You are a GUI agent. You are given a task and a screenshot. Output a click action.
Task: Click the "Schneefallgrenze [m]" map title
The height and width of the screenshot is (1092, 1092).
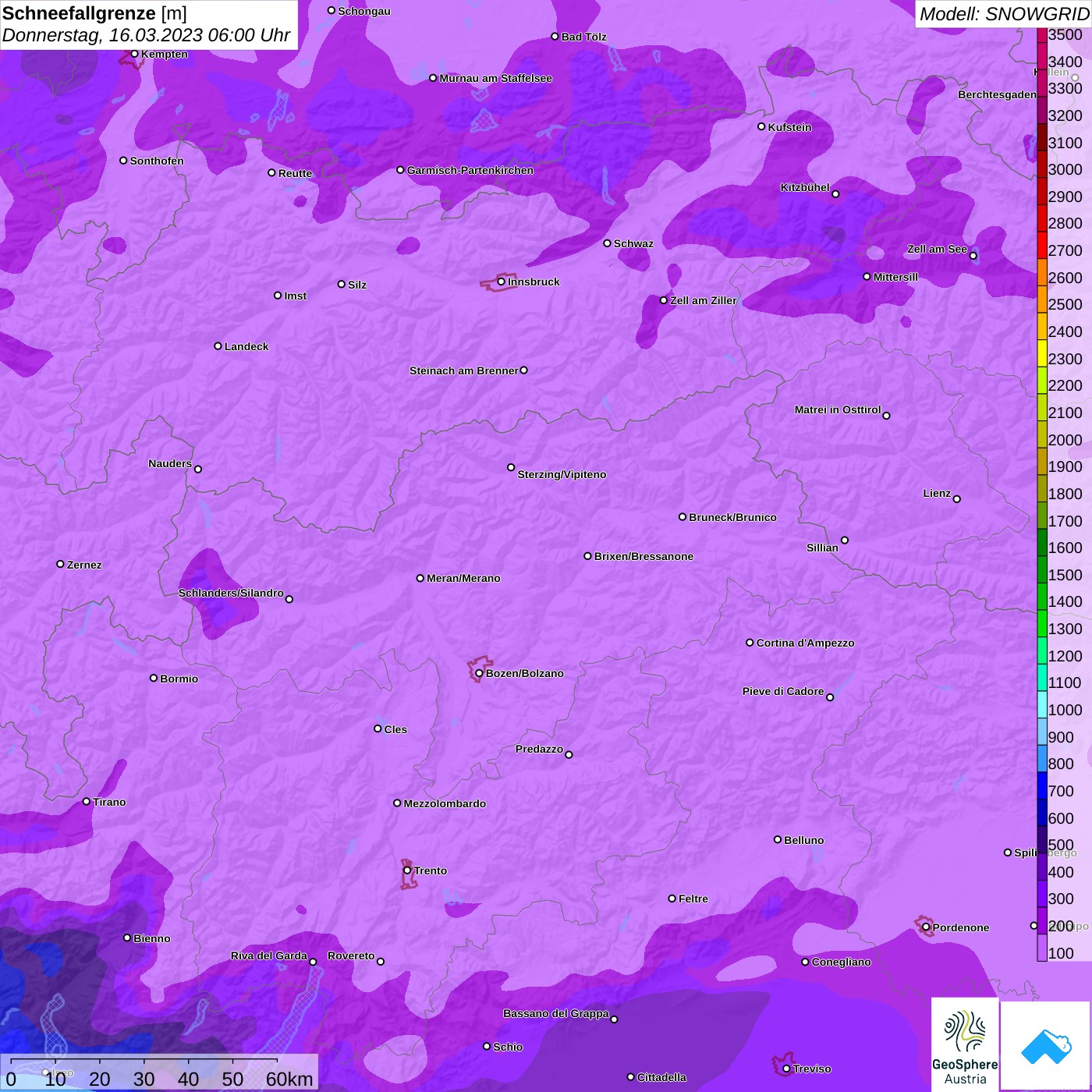pos(95,13)
